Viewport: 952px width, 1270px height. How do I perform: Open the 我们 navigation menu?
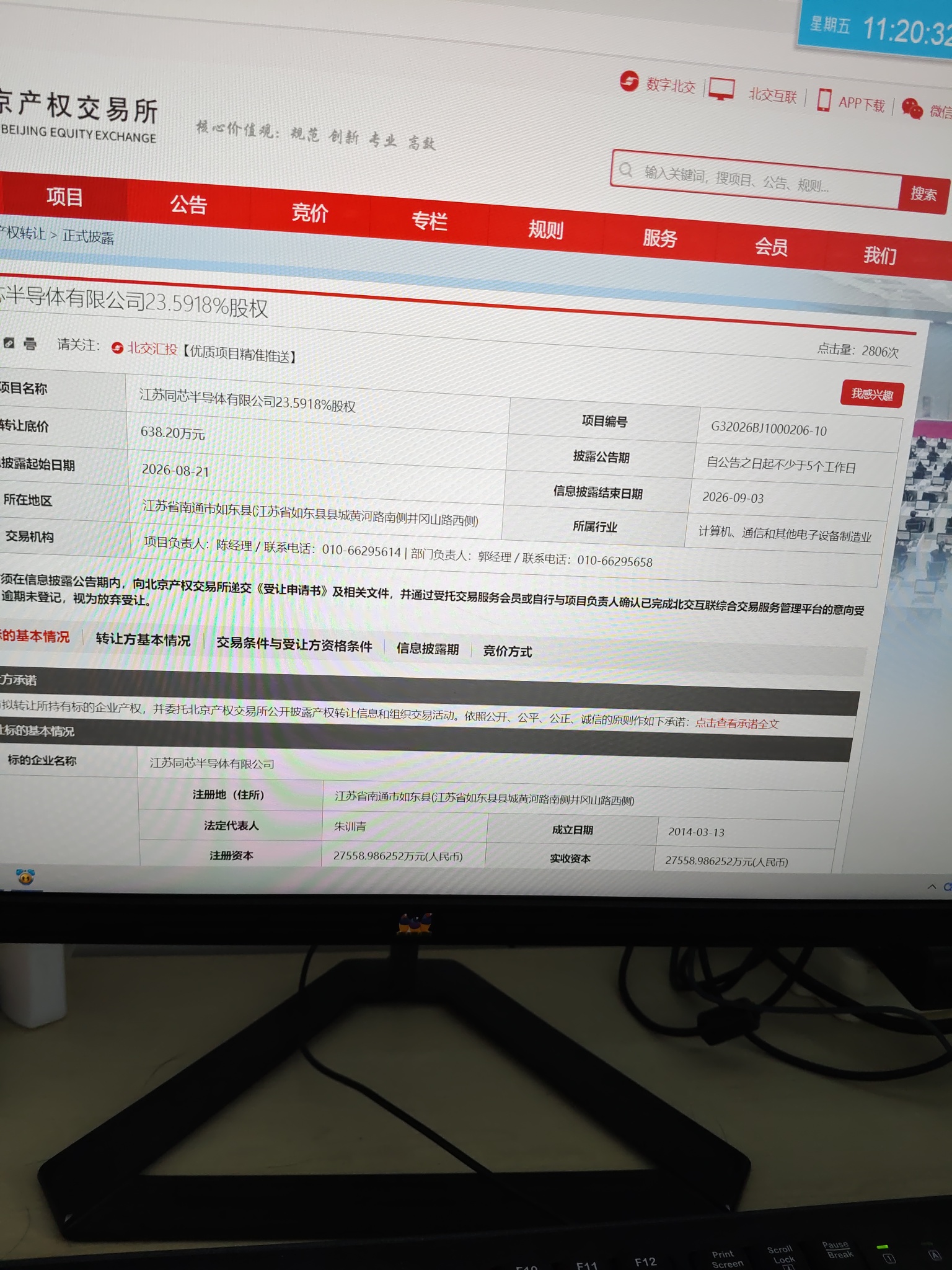879,255
